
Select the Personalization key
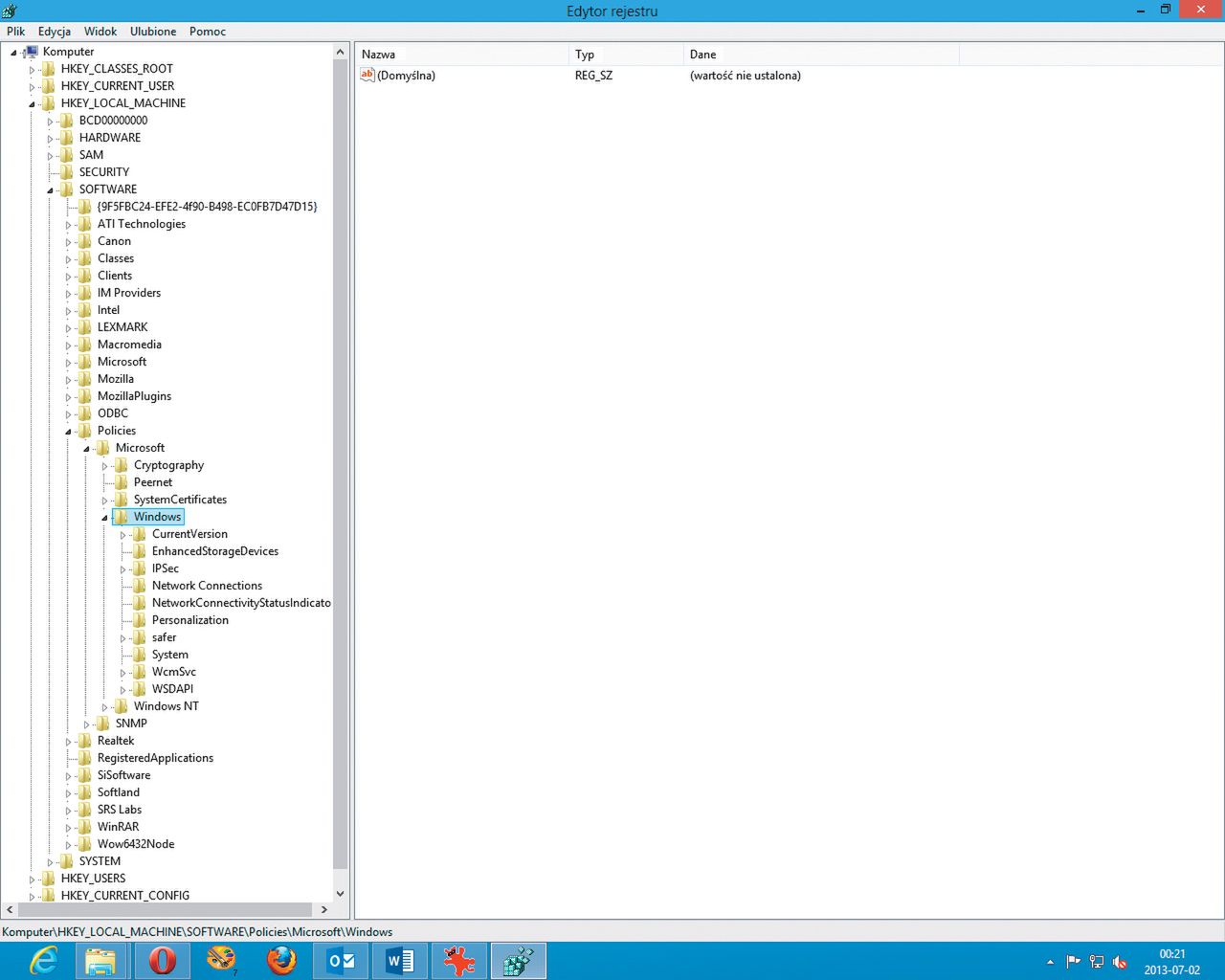[x=190, y=620]
